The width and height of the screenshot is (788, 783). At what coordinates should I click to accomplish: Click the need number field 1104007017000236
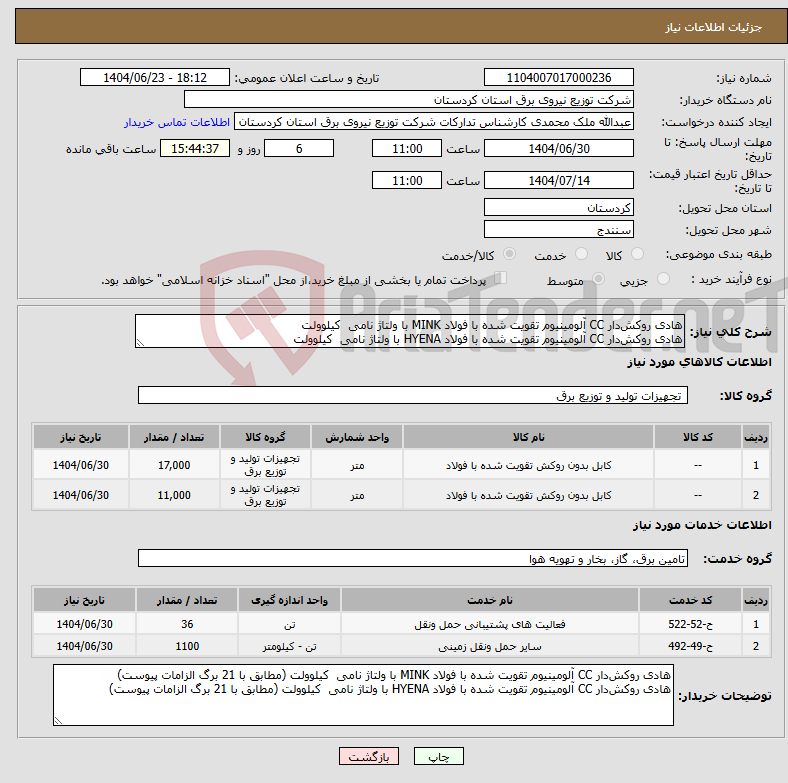tap(558, 77)
